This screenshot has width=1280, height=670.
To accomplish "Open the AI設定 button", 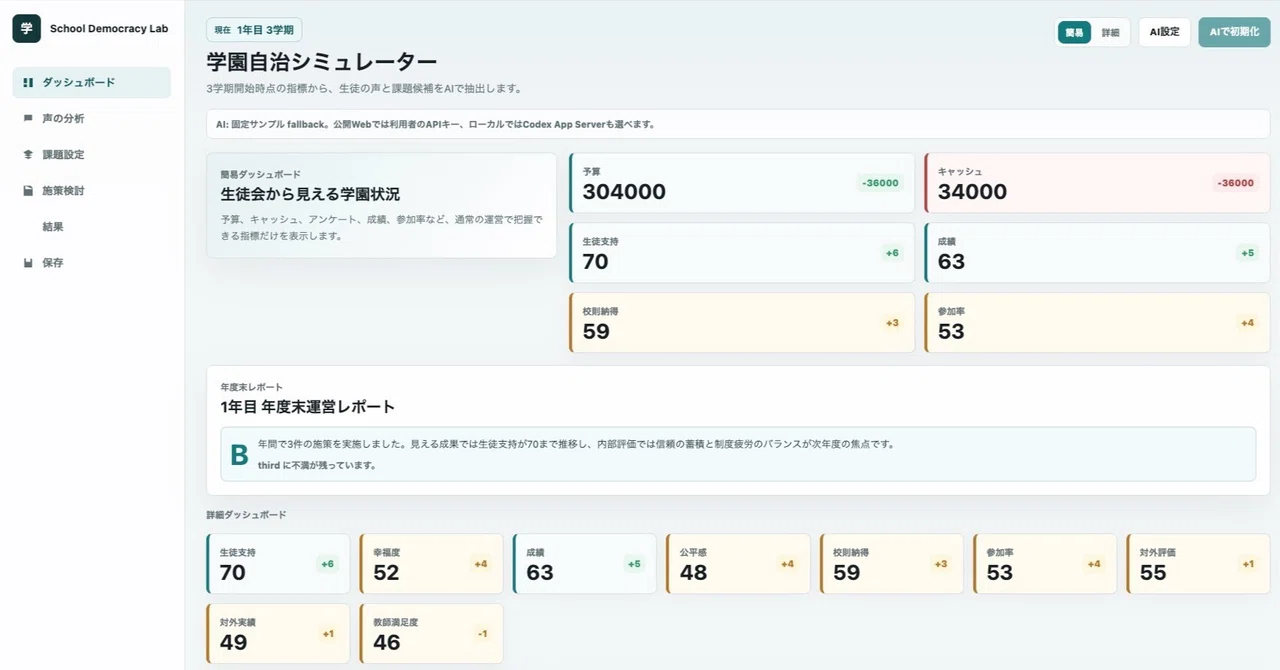I will coord(1164,32).
